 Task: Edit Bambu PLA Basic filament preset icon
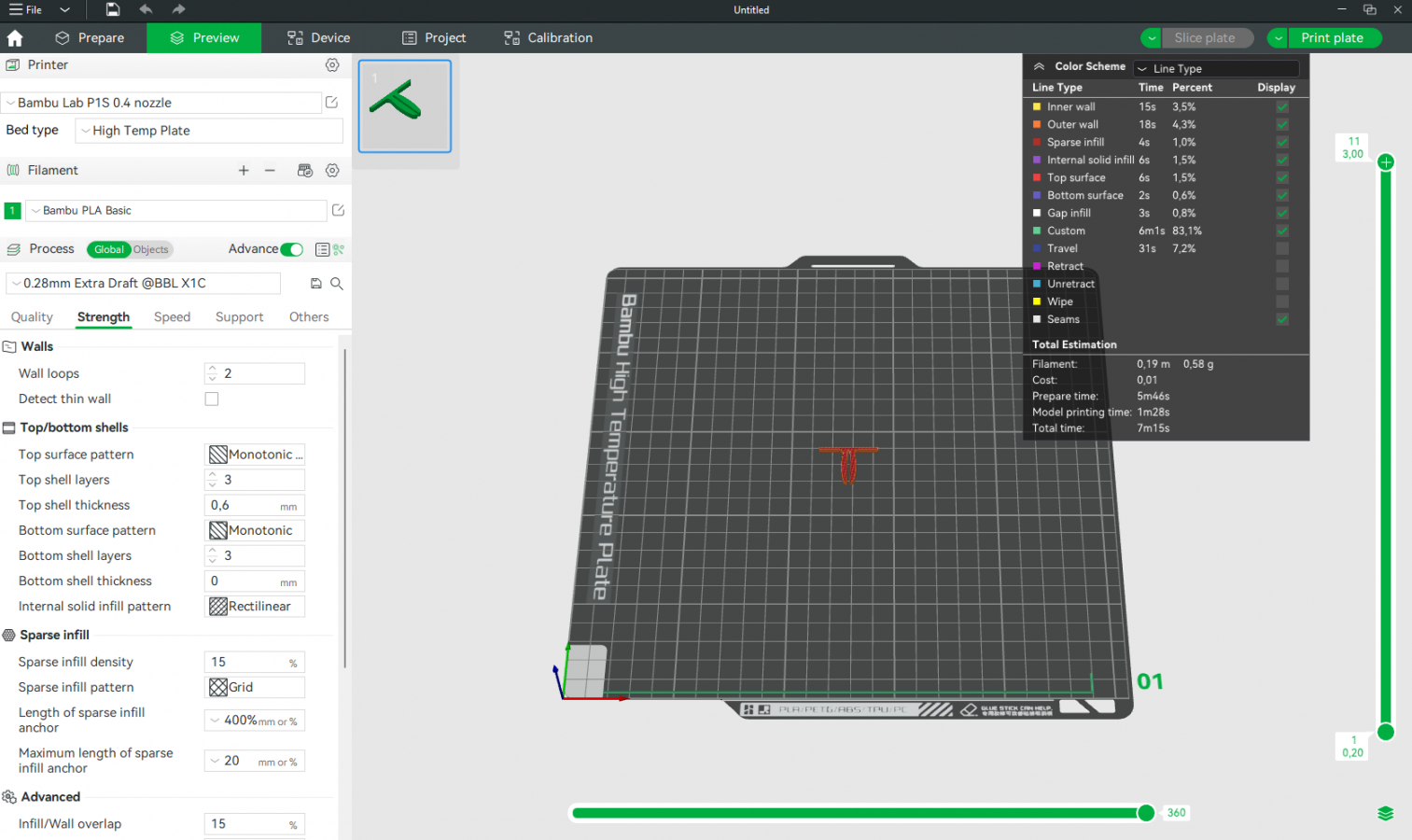(338, 211)
